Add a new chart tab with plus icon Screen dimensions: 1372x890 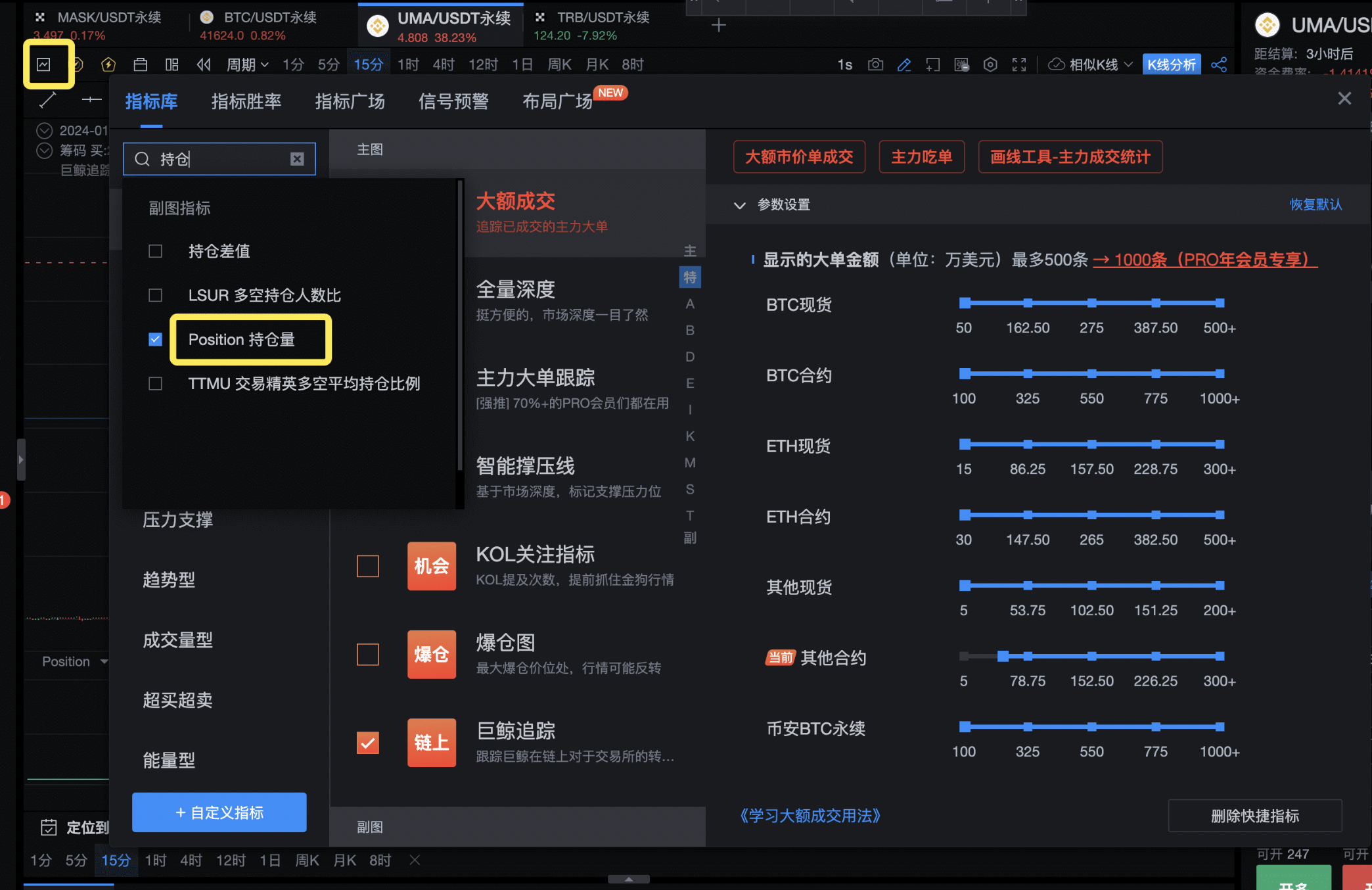(719, 26)
